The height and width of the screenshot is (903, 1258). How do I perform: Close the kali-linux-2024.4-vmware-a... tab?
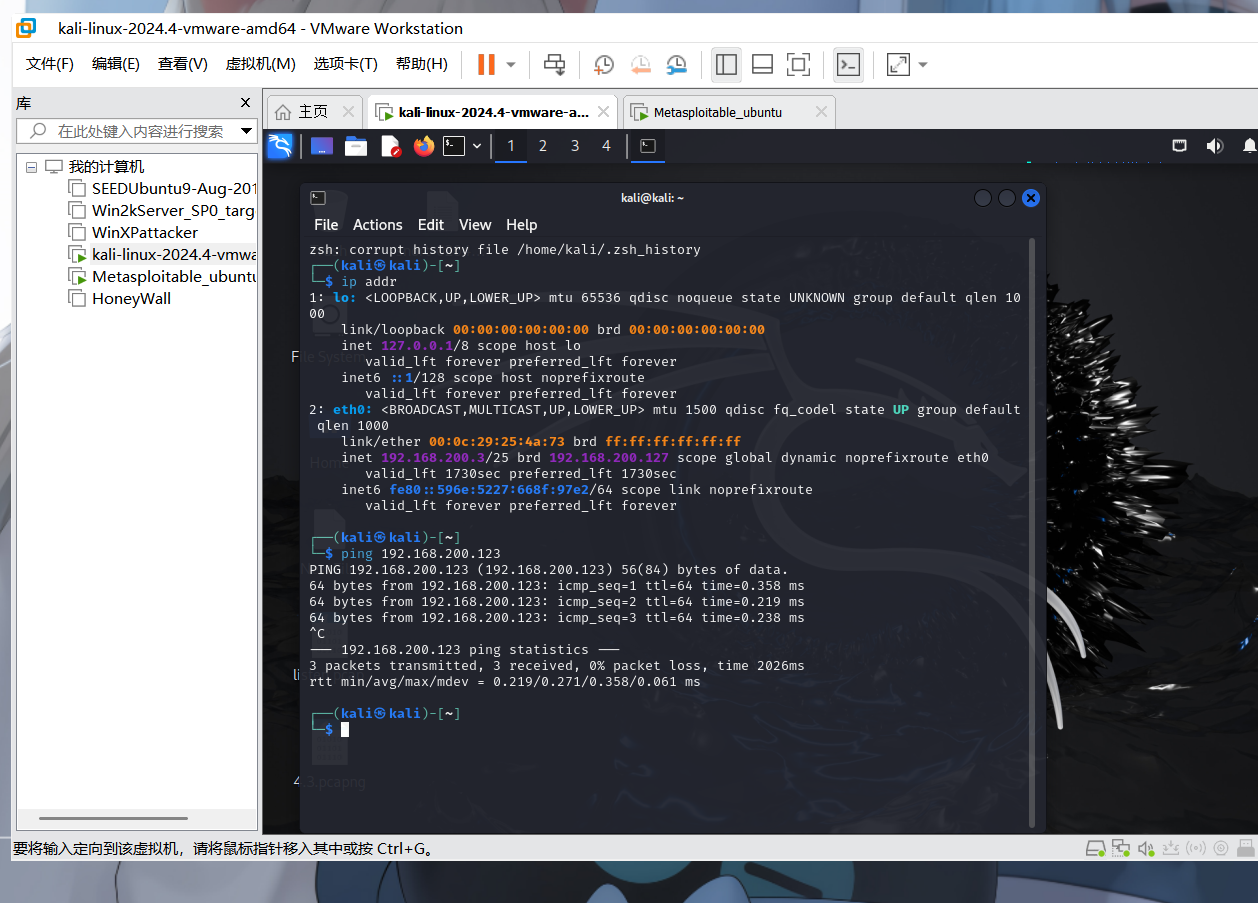[x=604, y=112]
